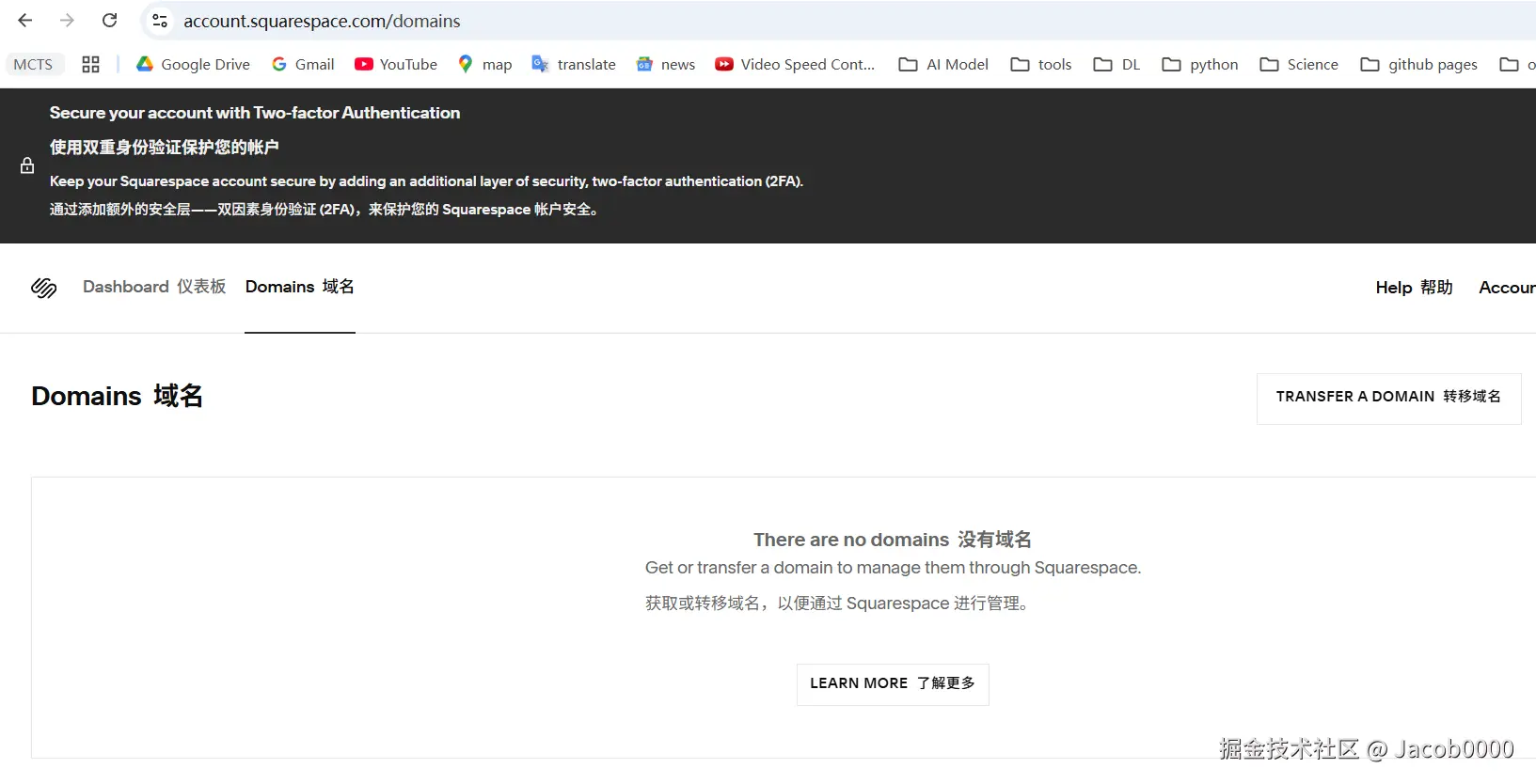Go back using the browser back arrow
Viewport: 1536px width, 784px height.
click(x=25, y=20)
